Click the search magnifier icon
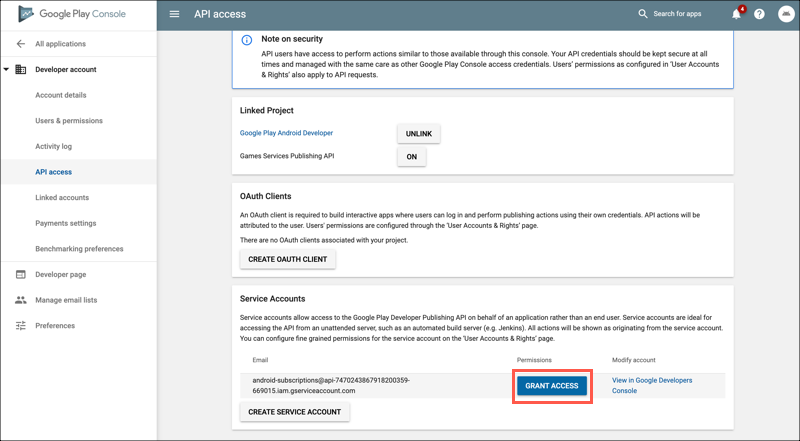Image resolution: width=800 pixels, height=441 pixels. pyautogui.click(x=643, y=14)
